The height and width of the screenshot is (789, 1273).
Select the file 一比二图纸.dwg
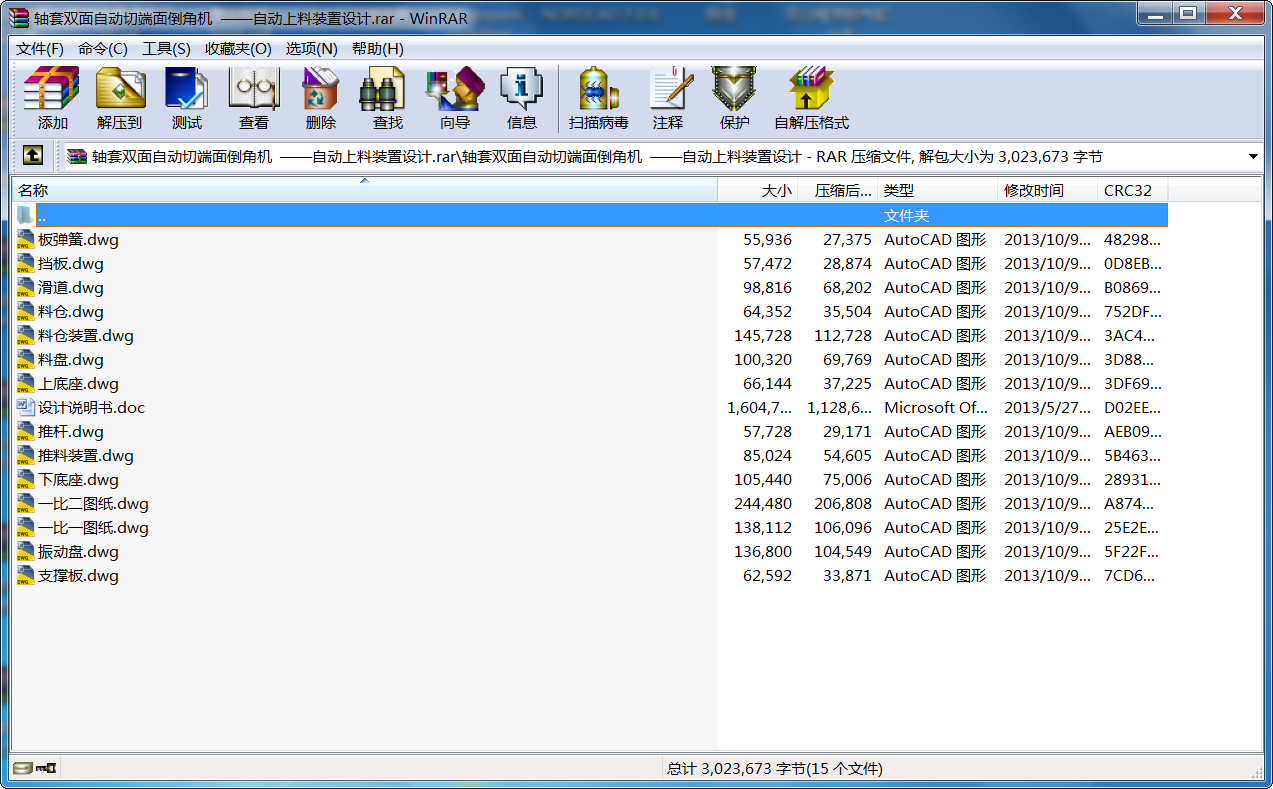click(93, 503)
